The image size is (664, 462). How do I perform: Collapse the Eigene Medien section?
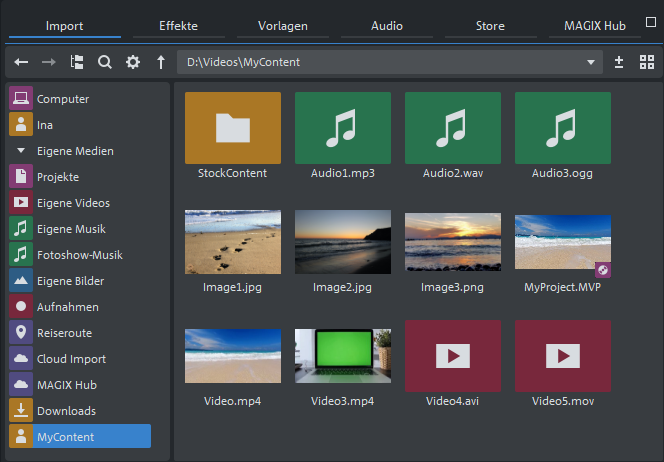coord(21,151)
